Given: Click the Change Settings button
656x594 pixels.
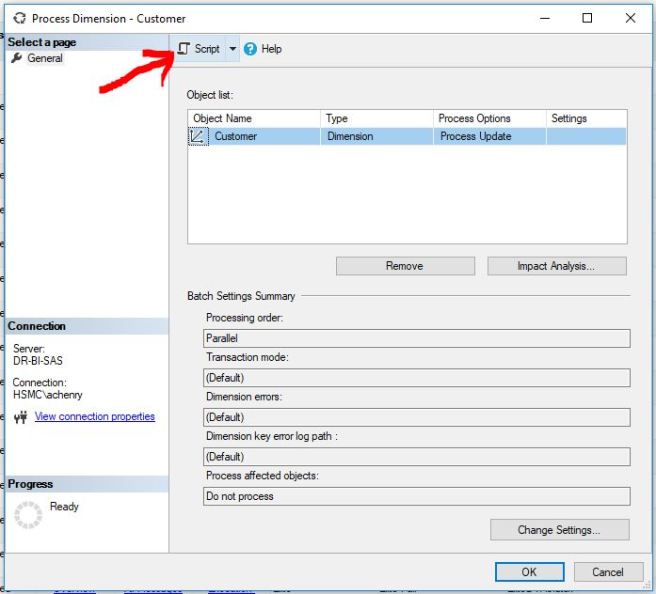Looking at the screenshot, I should [559, 530].
